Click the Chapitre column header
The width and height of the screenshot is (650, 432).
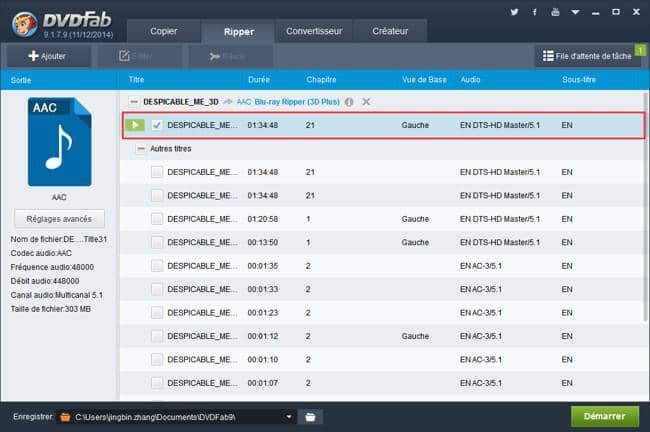click(x=321, y=80)
